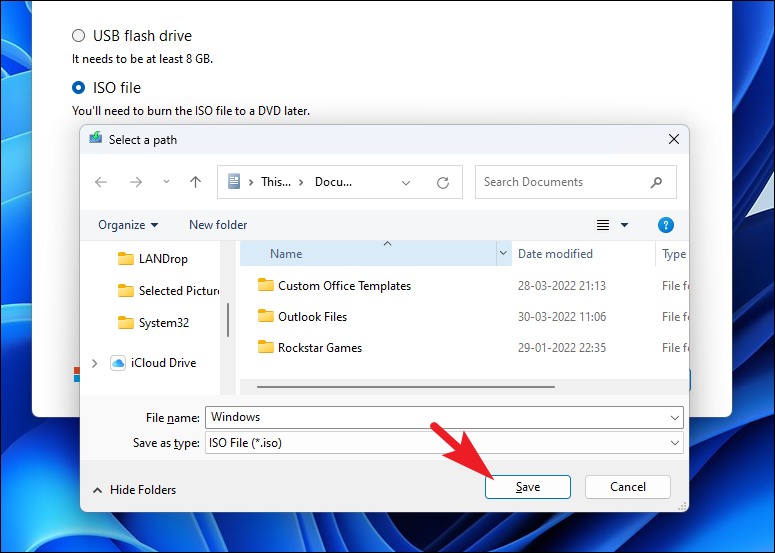The image size is (775, 553).
Task: Select LANDrop folder in navigation pane
Action: point(163,258)
